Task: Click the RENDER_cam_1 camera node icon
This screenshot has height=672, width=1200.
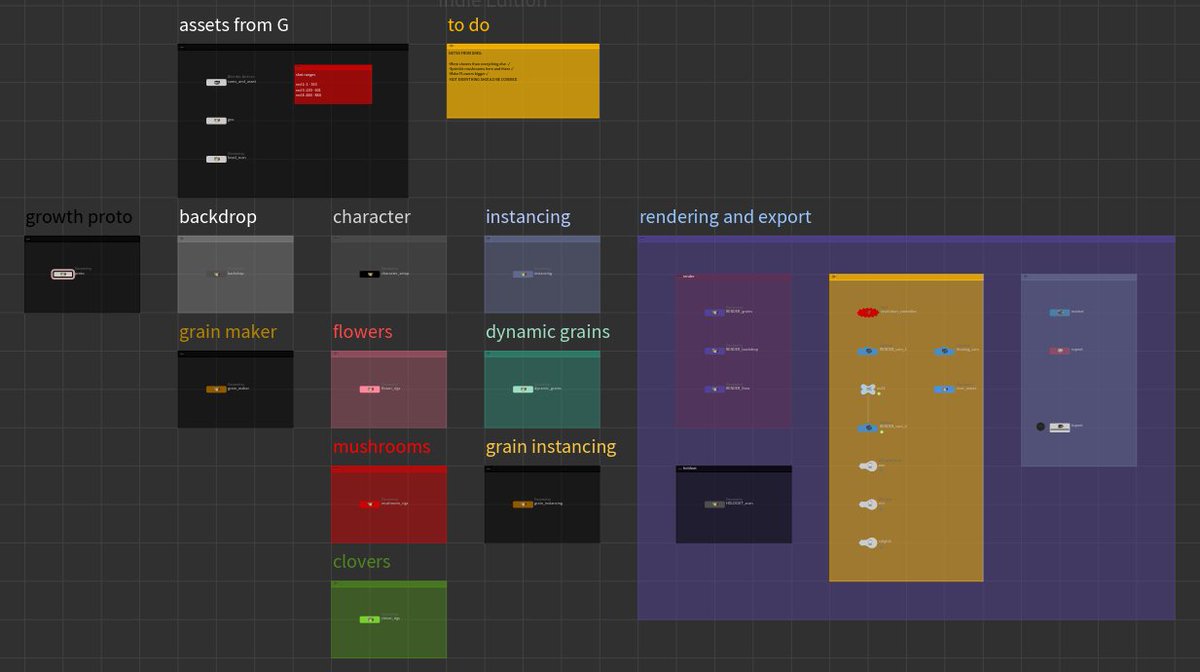Action: [867, 349]
